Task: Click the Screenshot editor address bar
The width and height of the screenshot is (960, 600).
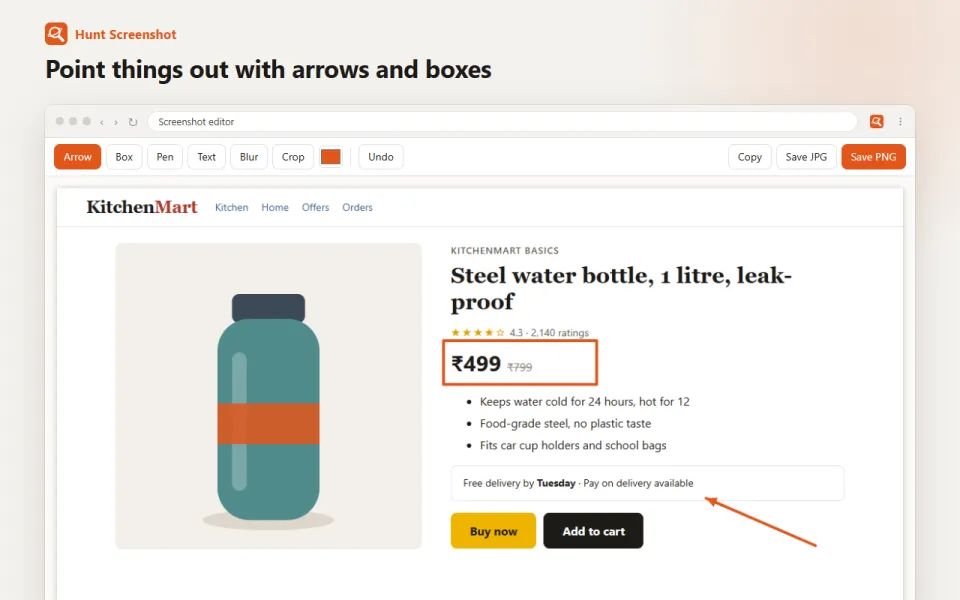Action: click(502, 122)
